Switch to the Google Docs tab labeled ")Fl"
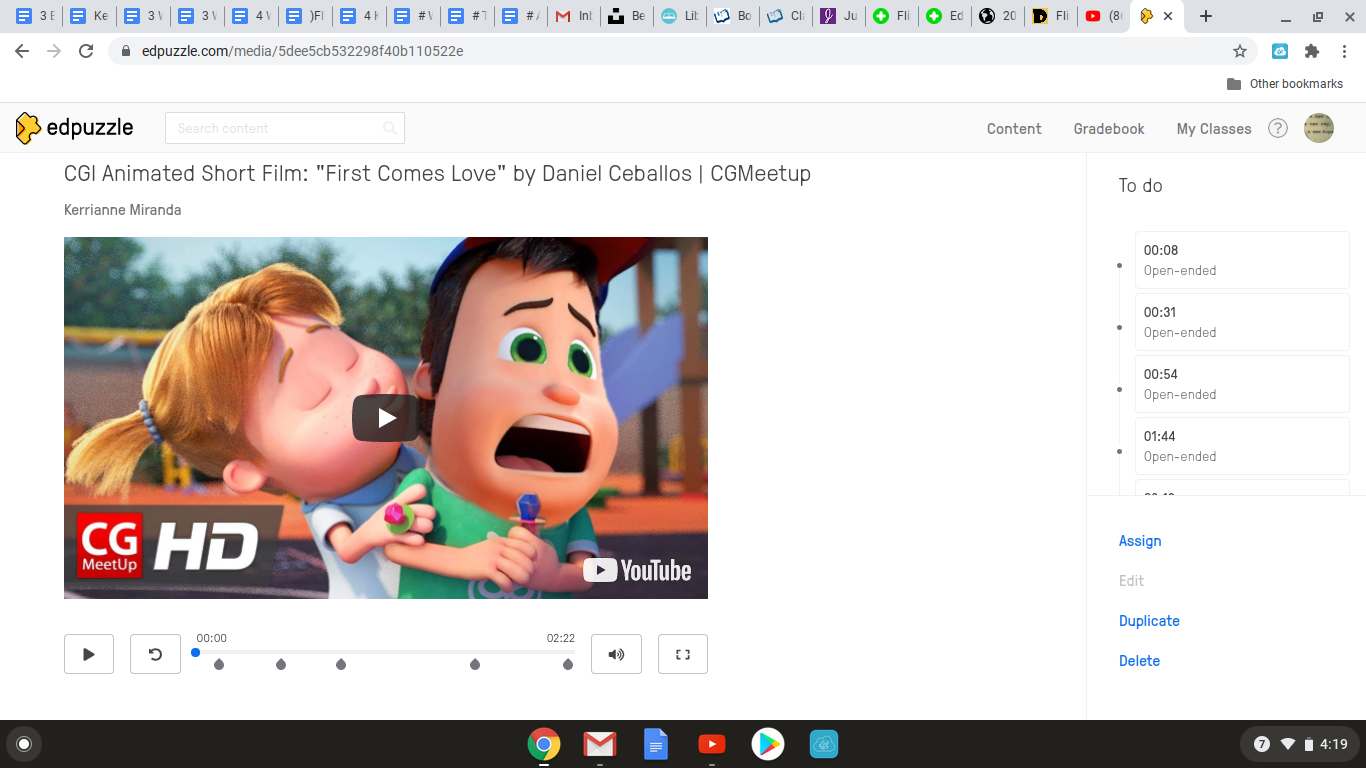The width and height of the screenshot is (1366, 768). tap(305, 16)
